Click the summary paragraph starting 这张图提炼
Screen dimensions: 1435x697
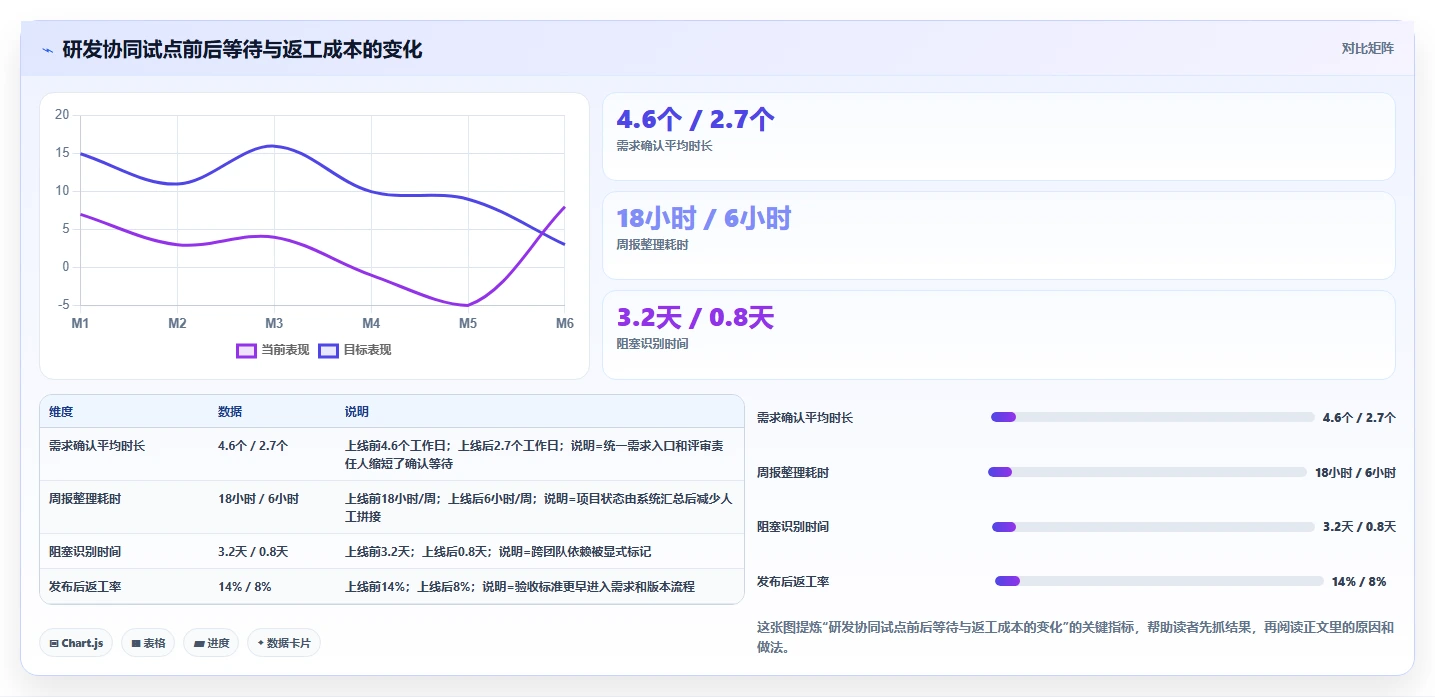click(1075, 637)
